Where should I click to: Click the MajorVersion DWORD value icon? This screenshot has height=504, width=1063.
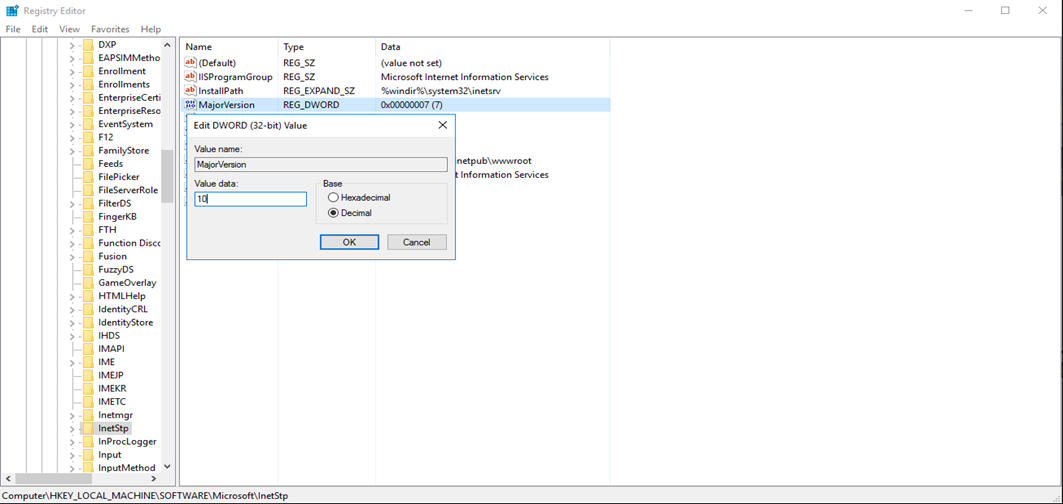191,105
